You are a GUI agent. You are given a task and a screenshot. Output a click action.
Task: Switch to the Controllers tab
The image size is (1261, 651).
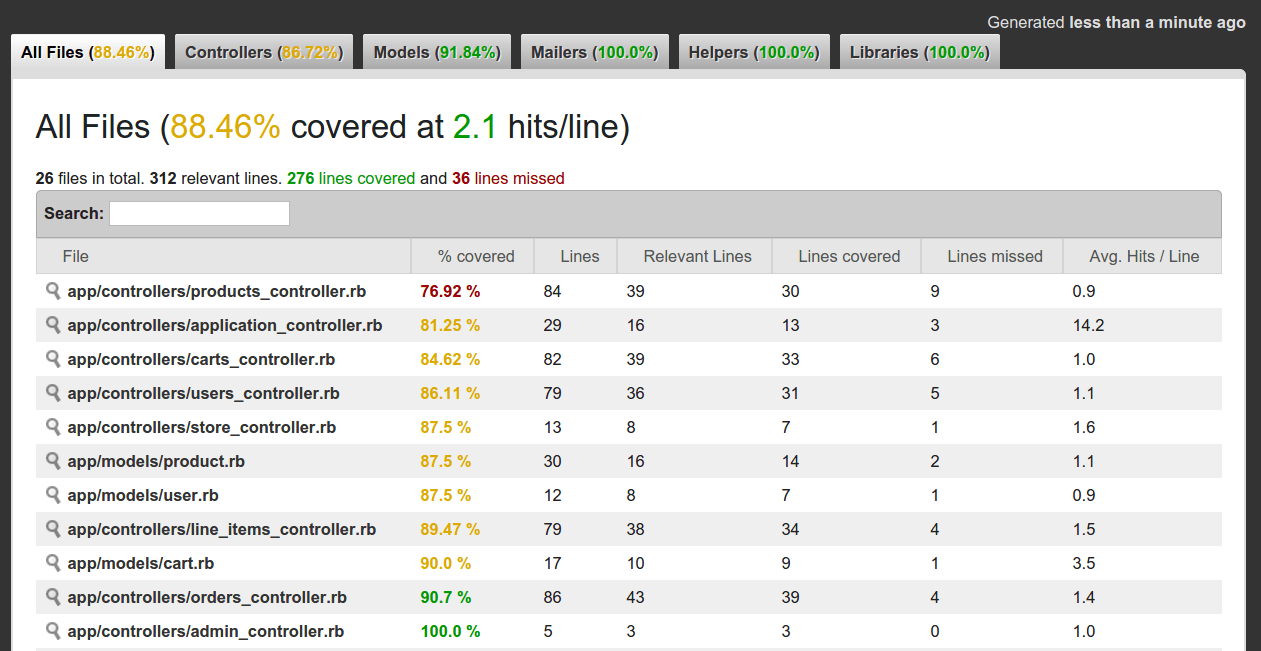(x=264, y=52)
